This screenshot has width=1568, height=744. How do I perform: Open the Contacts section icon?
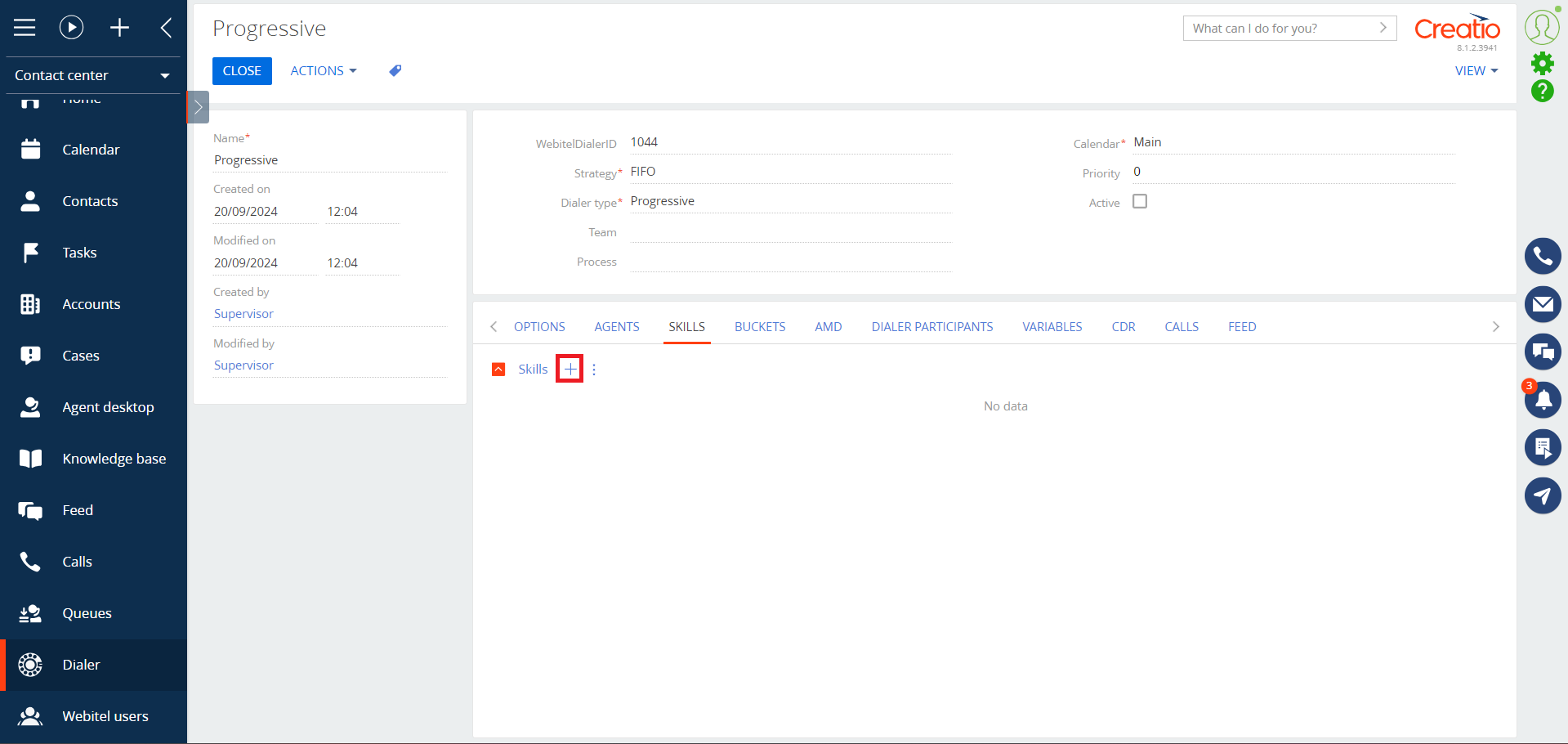pos(30,201)
